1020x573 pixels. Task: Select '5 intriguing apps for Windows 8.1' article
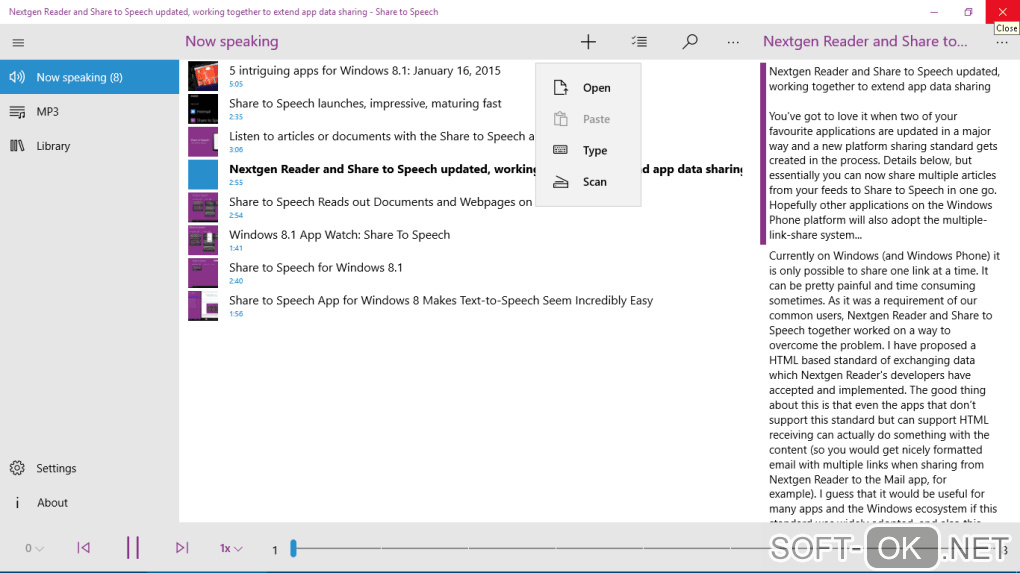coord(365,70)
